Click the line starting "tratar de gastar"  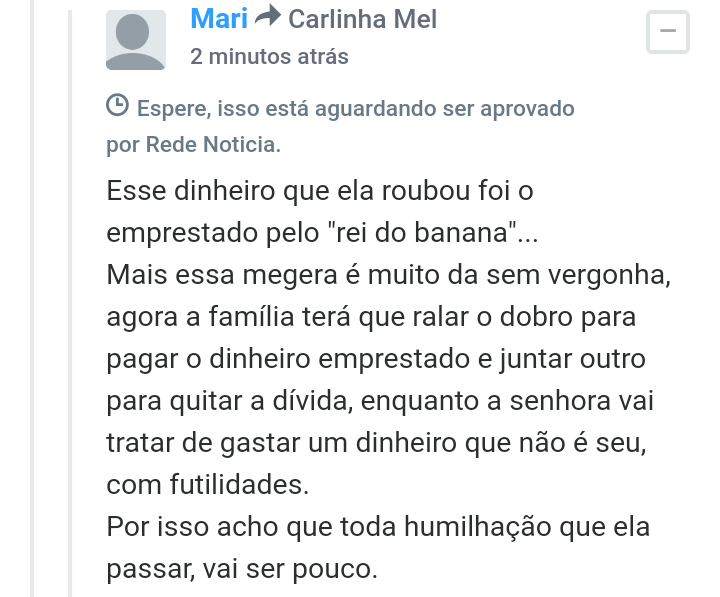[x=376, y=443]
